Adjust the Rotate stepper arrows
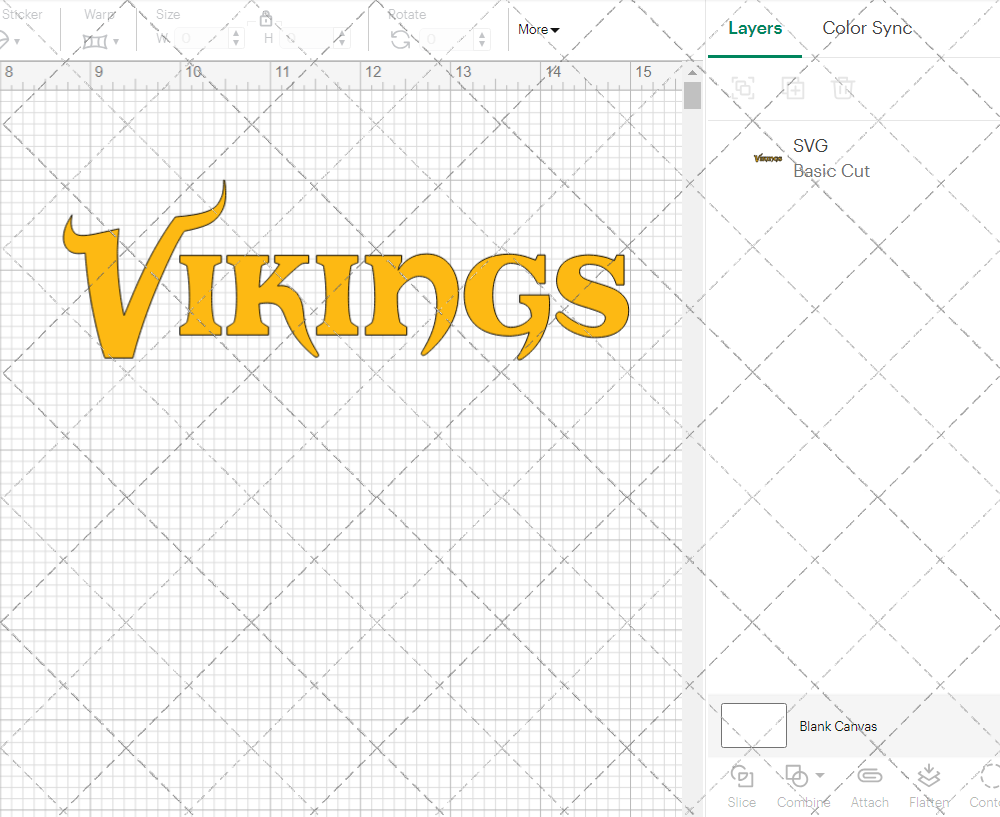Screen dimensions: 1000x817 coord(482,39)
